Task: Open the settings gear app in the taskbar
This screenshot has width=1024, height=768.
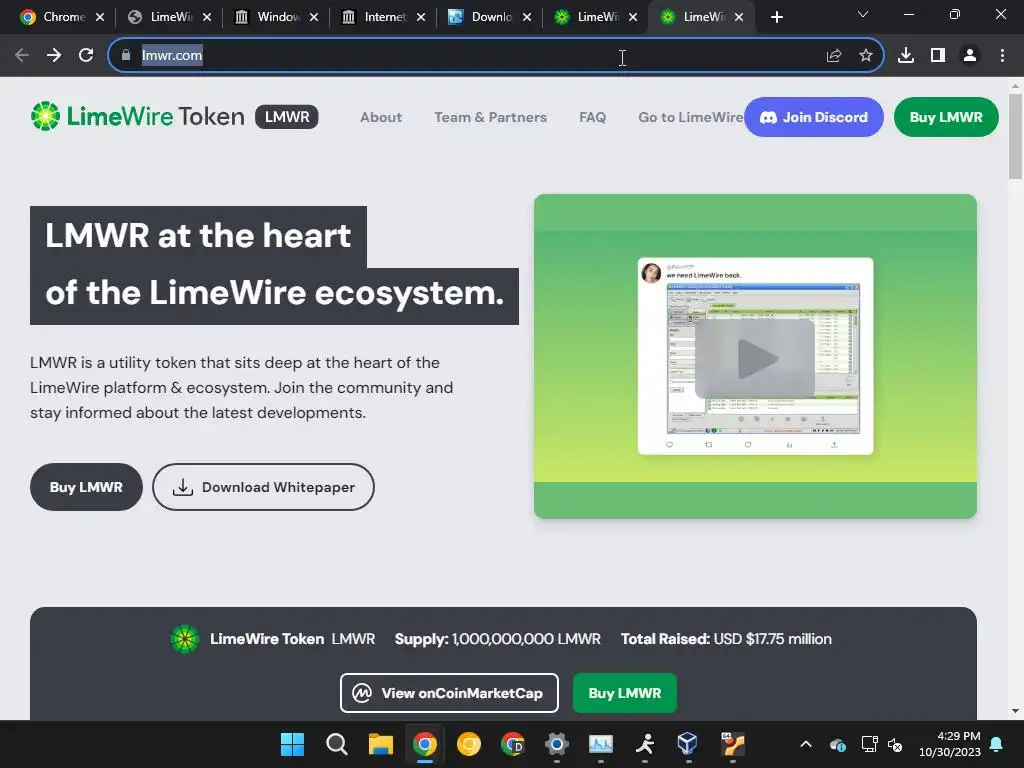Action: (x=556, y=744)
